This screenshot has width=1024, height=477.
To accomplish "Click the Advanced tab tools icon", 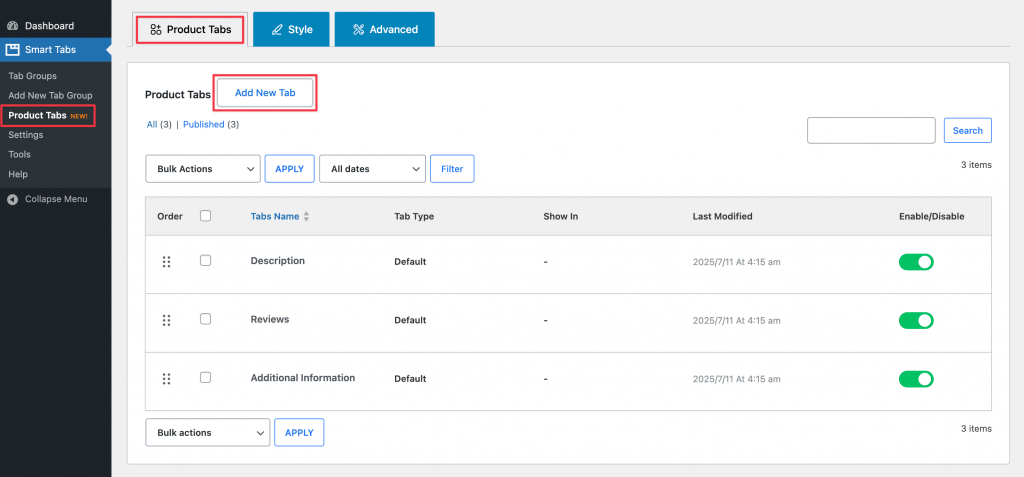I will pos(359,29).
